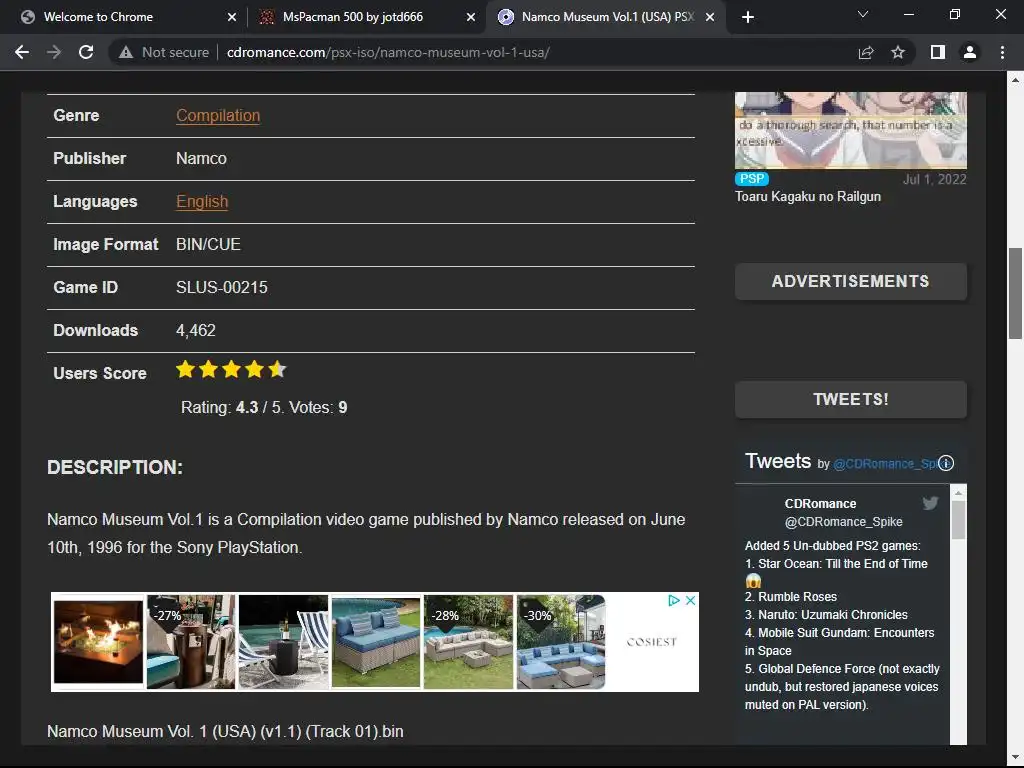Click the Publisher value Namco
1024x768 pixels.
tap(201, 159)
